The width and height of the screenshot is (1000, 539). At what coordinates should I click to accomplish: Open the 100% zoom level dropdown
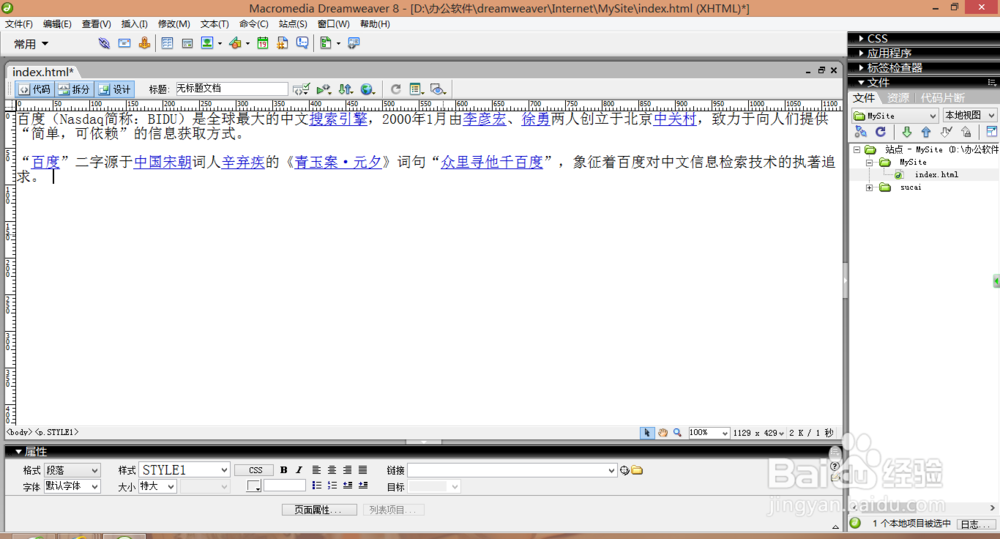click(x=708, y=433)
